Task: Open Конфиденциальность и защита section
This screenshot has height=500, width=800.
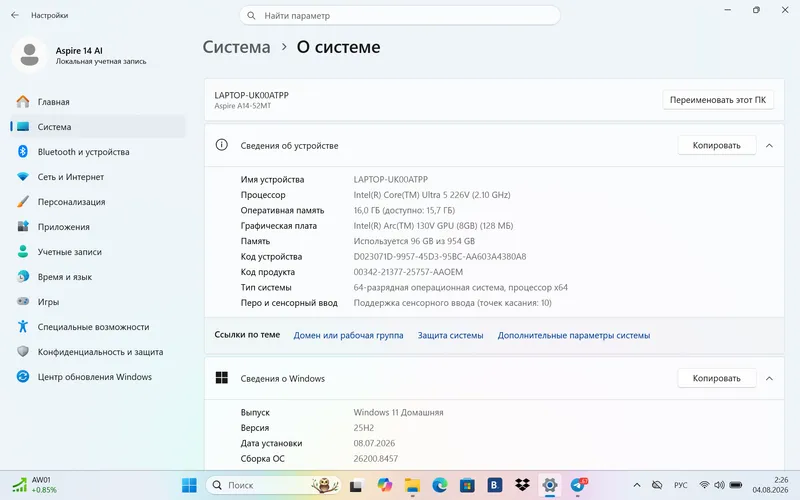Action: [97, 352]
